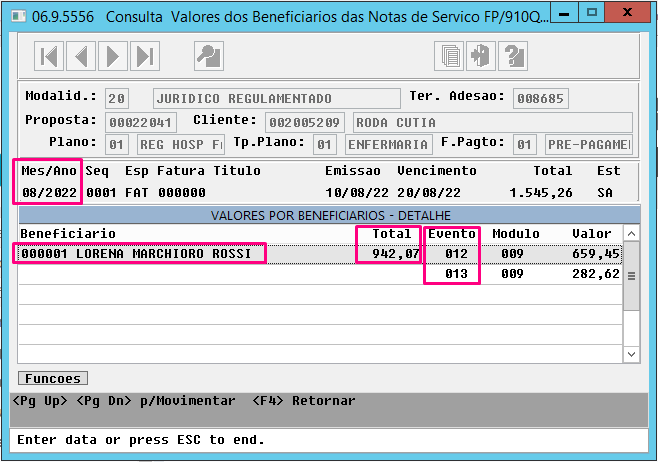Click the Pg Up Pg Dn p/Movimentar hint

coord(124,401)
